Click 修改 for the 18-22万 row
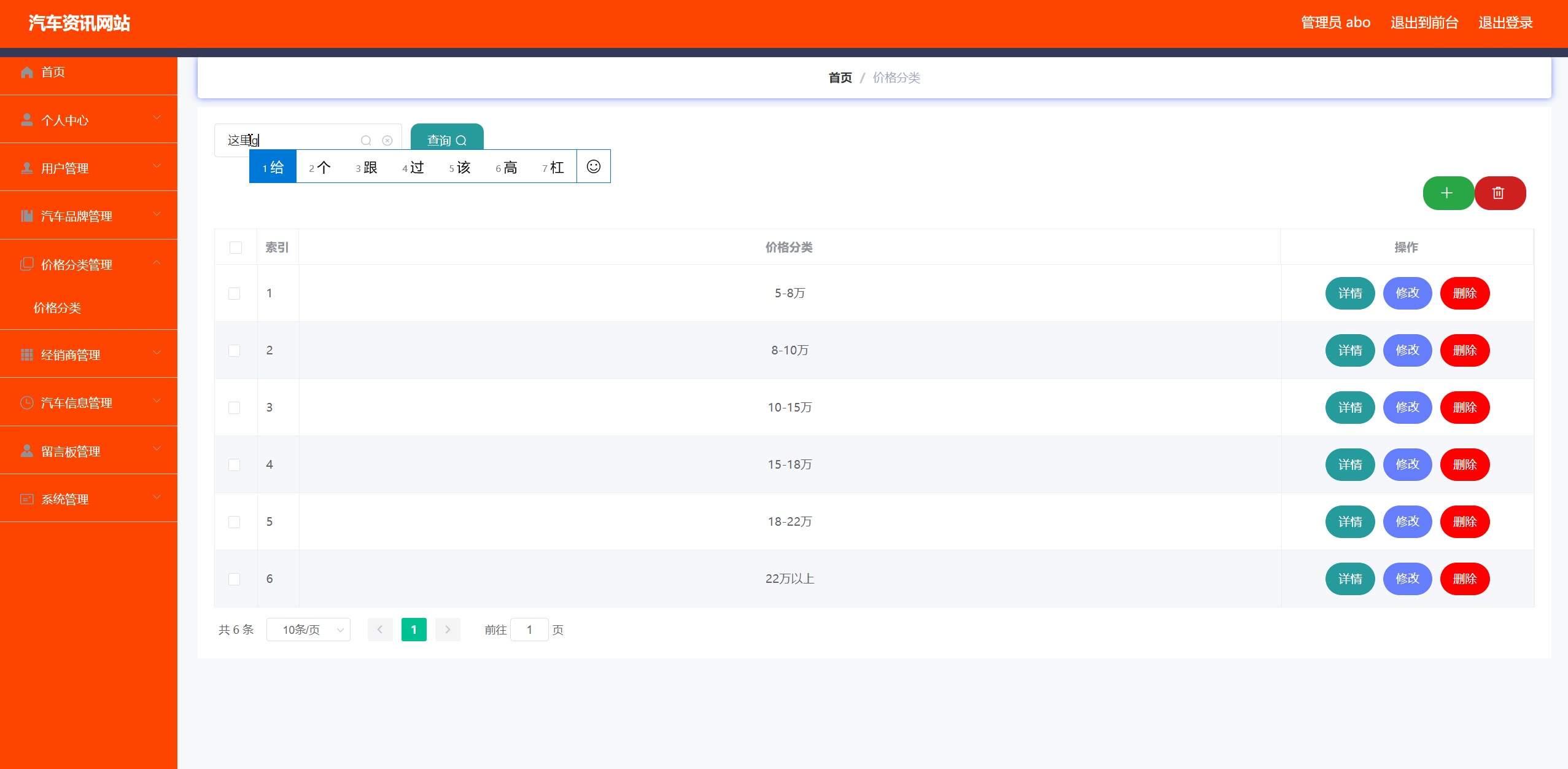Image resolution: width=1568 pixels, height=769 pixels. [1408, 521]
